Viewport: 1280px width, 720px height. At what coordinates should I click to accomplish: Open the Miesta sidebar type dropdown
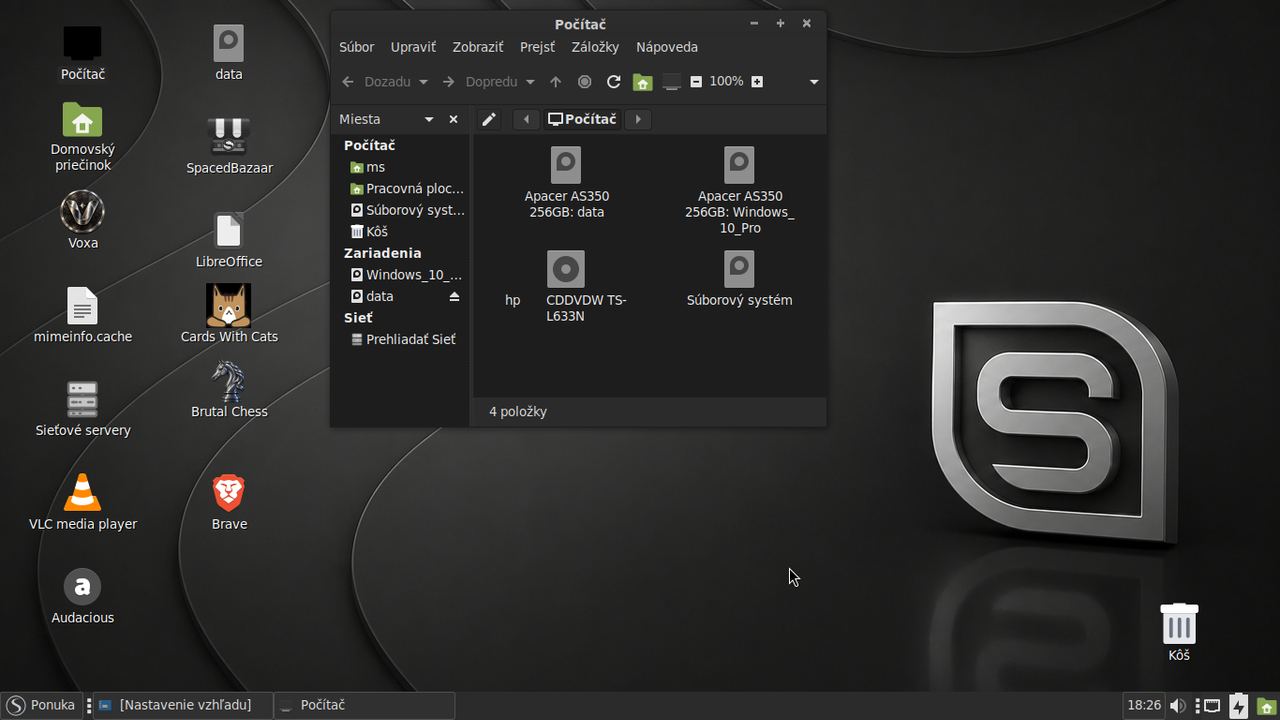429,119
